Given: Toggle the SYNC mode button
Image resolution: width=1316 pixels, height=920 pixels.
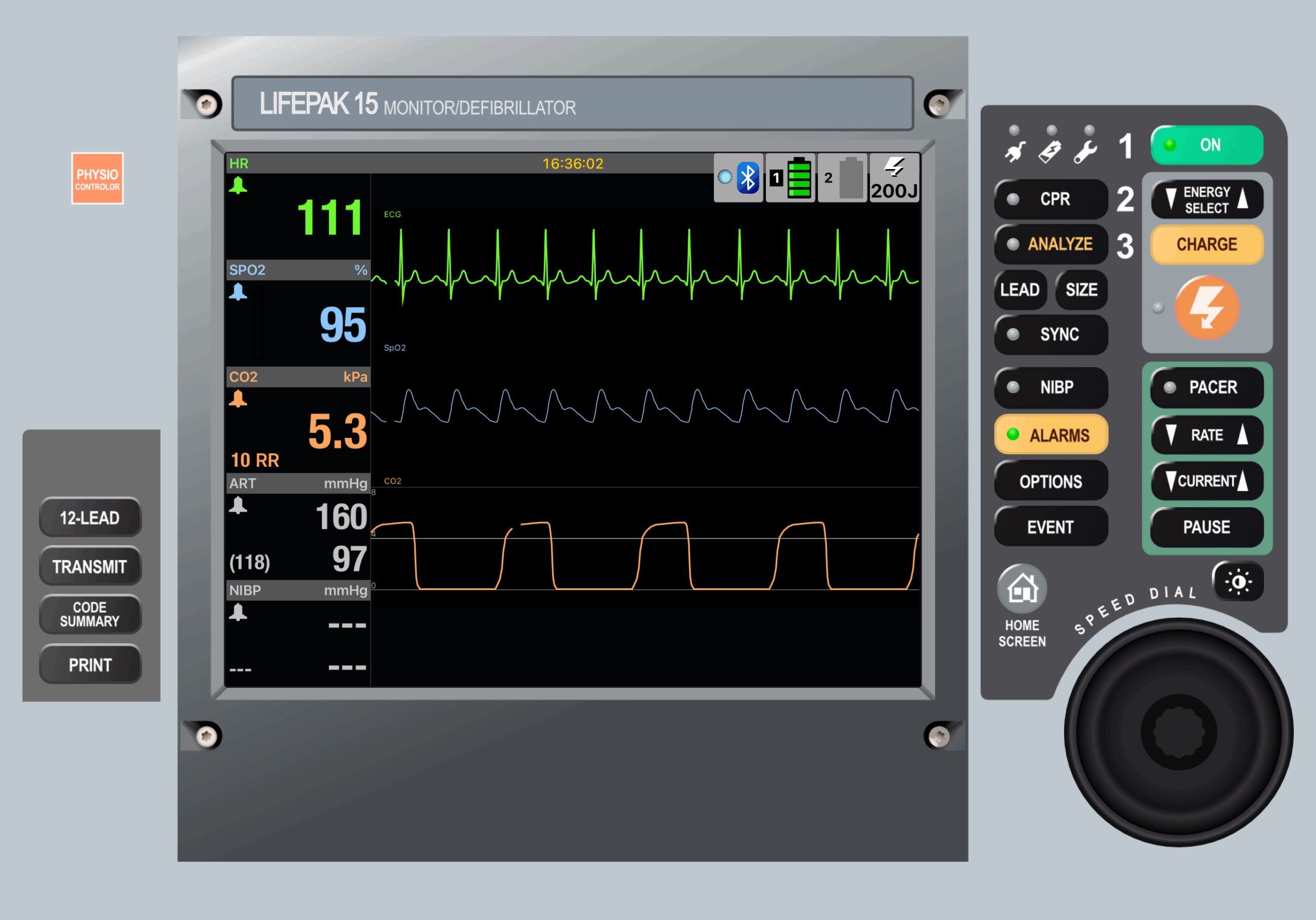Looking at the screenshot, I should [1051, 334].
